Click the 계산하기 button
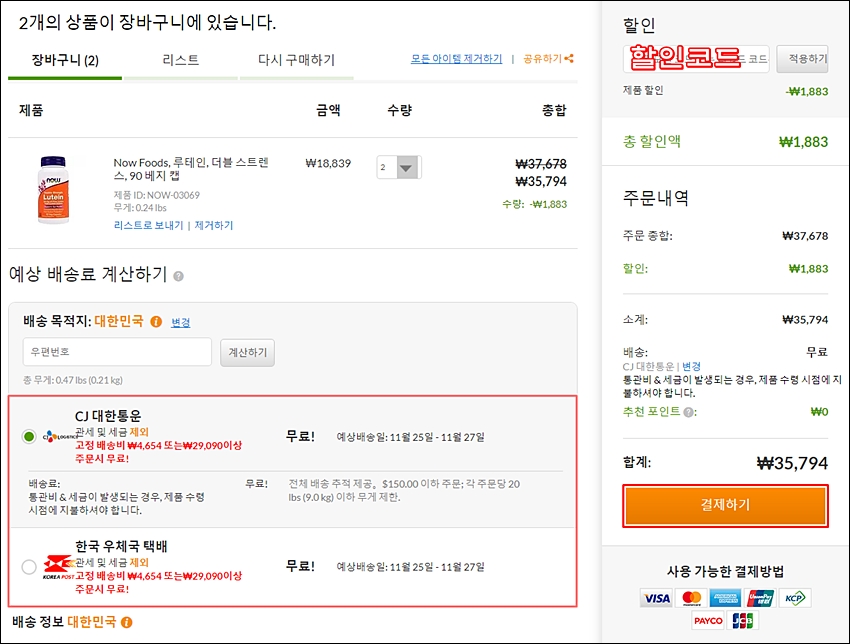The height and width of the screenshot is (644, 850). (247, 352)
